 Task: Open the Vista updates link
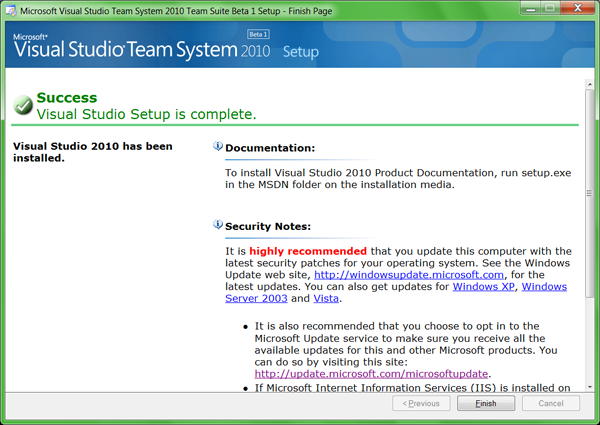click(326, 298)
